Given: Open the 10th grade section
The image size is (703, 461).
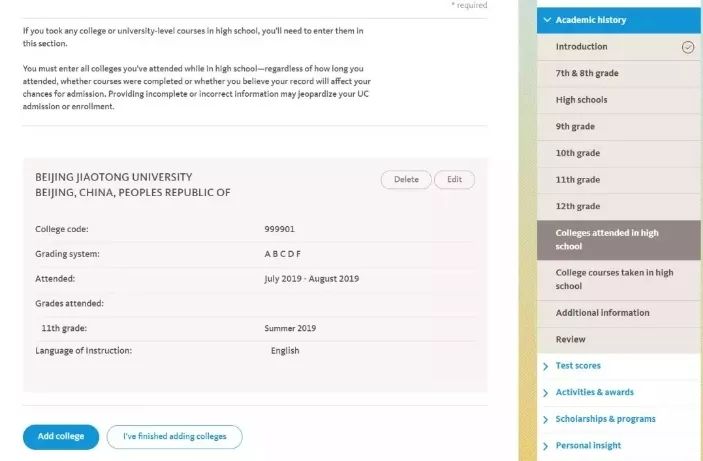Looking at the screenshot, I should pyautogui.click(x=619, y=153).
